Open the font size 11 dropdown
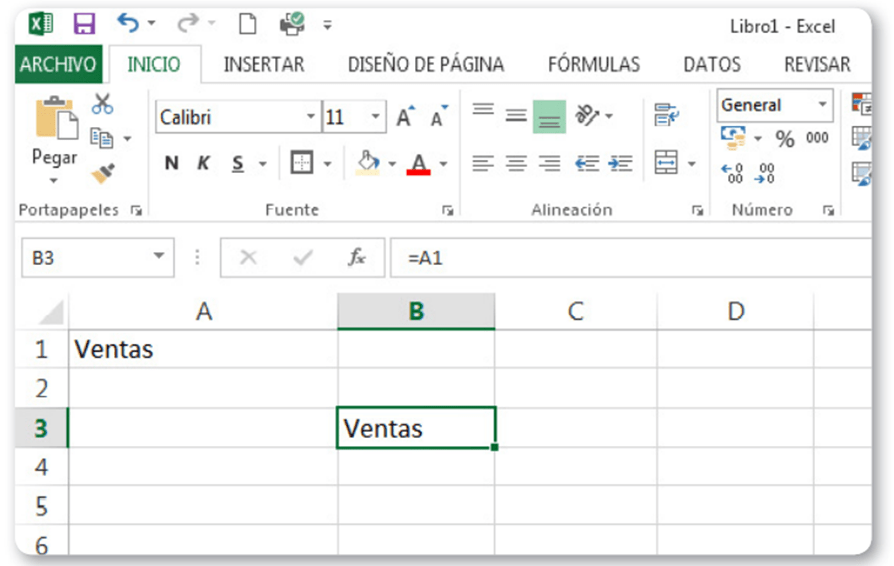The image size is (894, 566). 375,116
